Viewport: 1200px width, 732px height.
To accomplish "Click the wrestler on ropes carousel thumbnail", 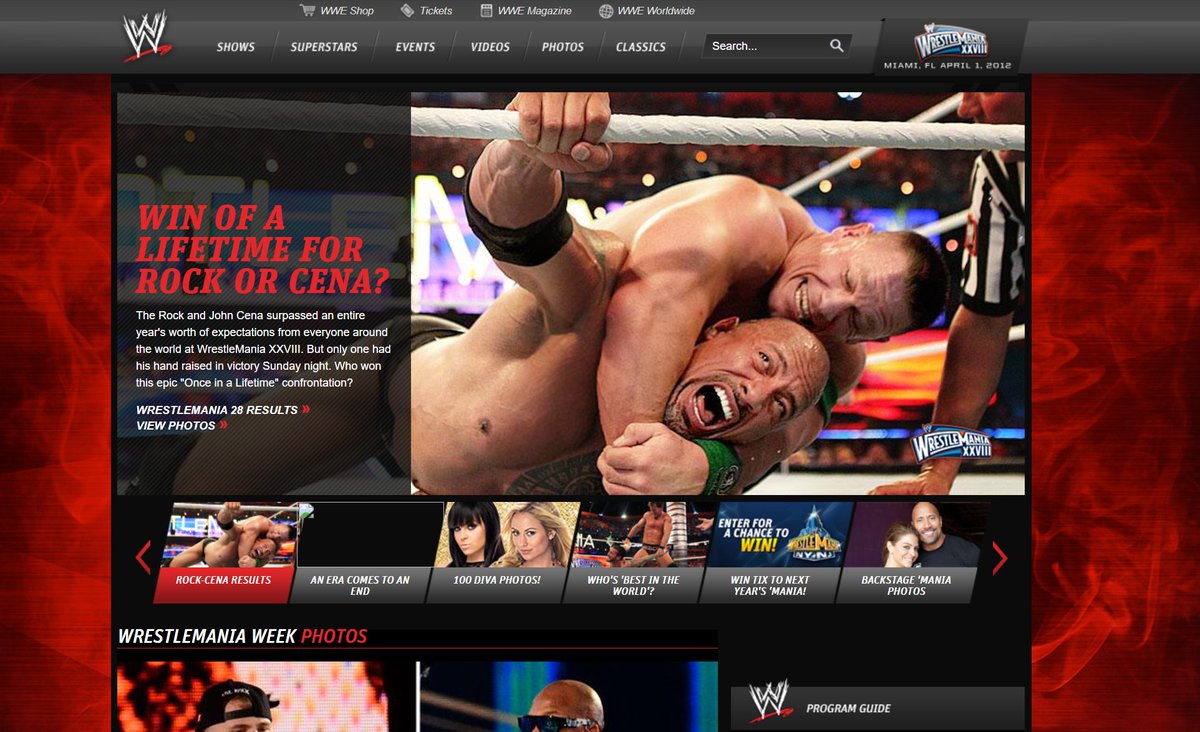I will (x=644, y=535).
